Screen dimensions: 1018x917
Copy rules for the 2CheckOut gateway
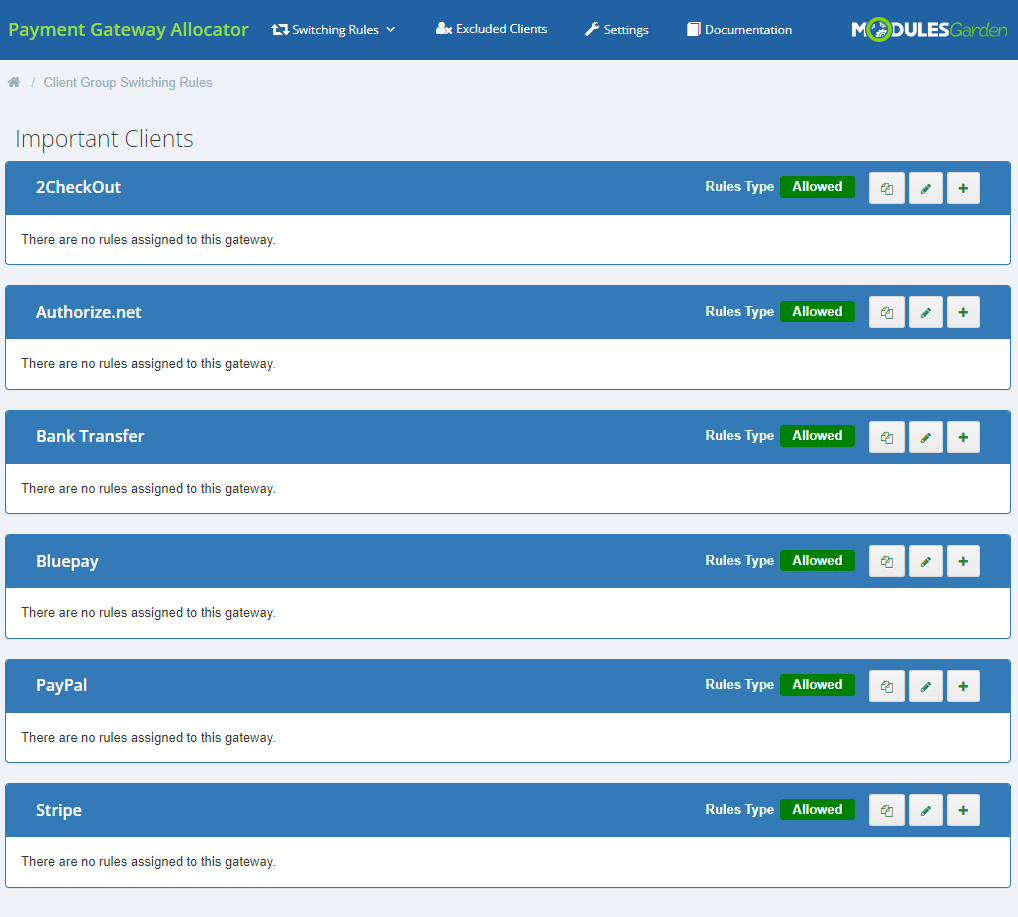(886, 188)
